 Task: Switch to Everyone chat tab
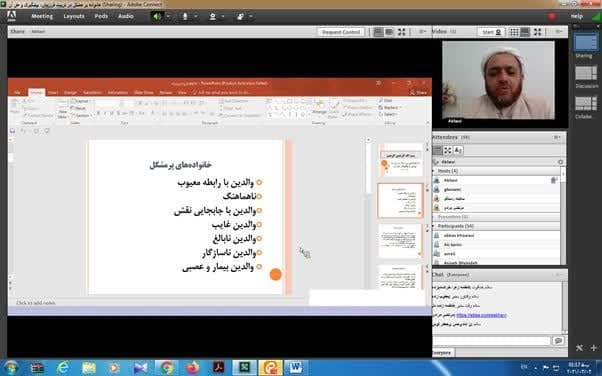(x=442, y=352)
